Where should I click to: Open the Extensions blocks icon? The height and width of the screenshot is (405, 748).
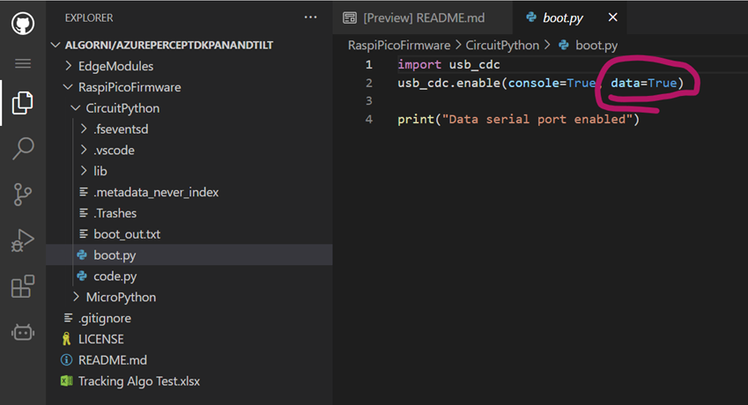point(23,286)
